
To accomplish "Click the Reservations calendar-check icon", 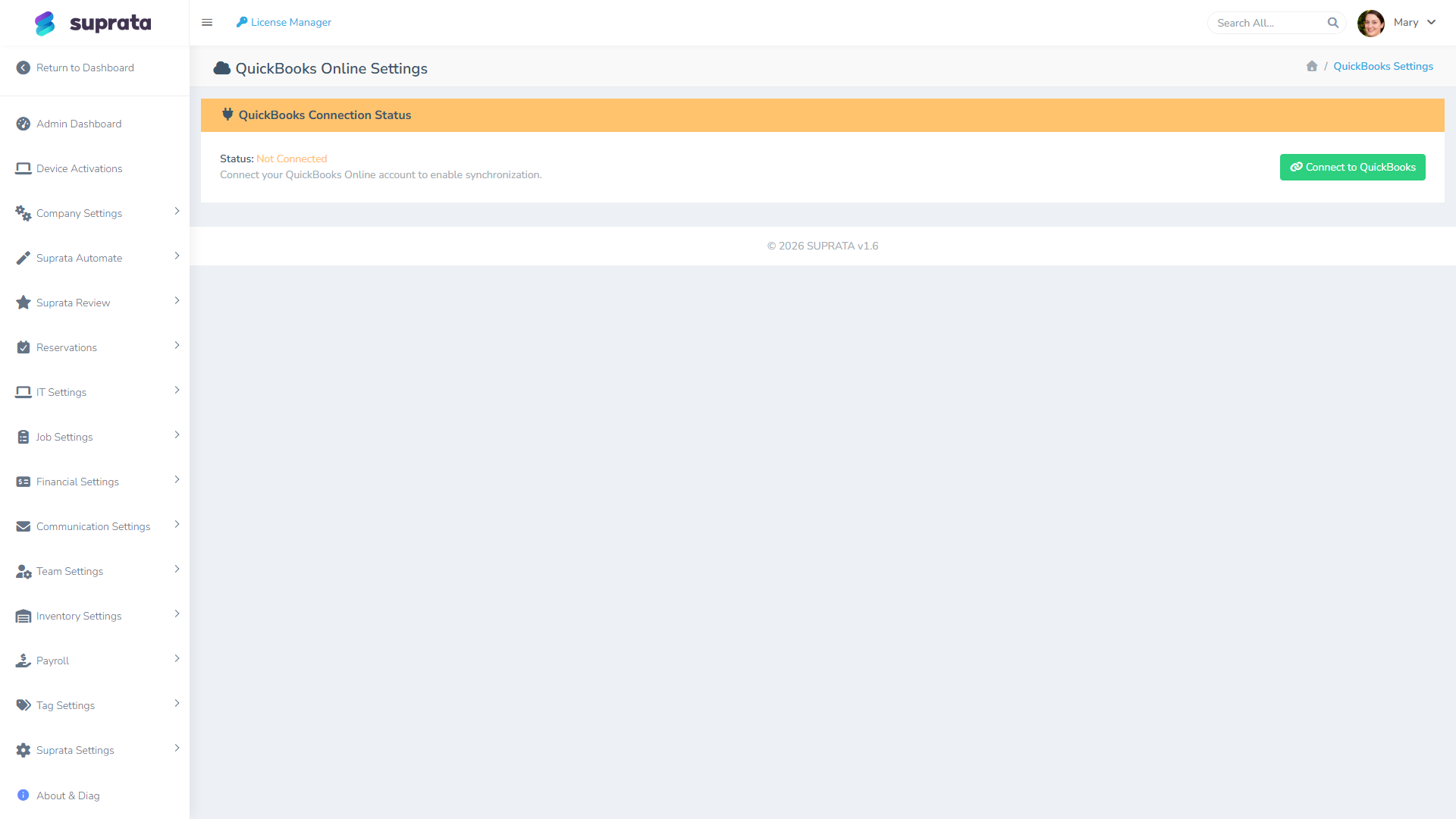I will 24,347.
